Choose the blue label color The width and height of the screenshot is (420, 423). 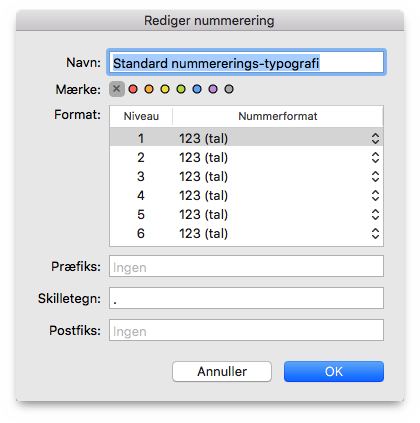197,89
